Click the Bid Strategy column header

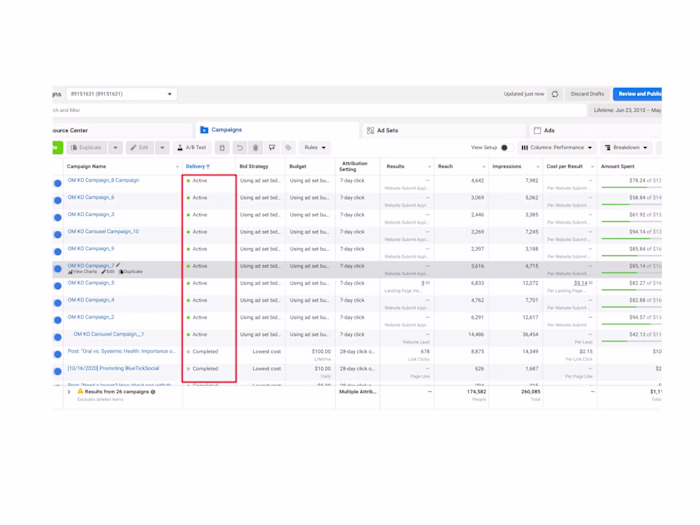[254, 167]
